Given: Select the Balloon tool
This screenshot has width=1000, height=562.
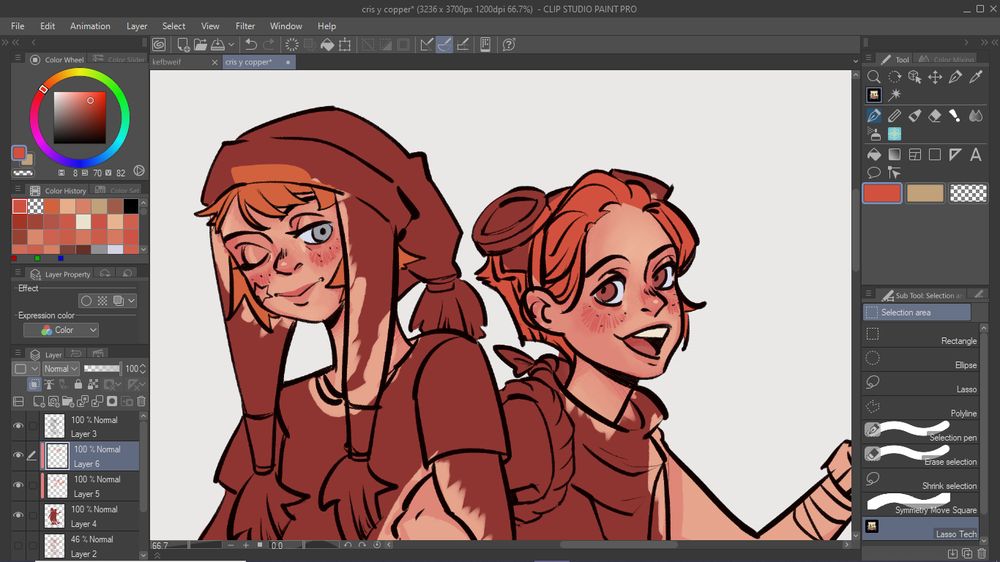Looking at the screenshot, I should 874,172.
